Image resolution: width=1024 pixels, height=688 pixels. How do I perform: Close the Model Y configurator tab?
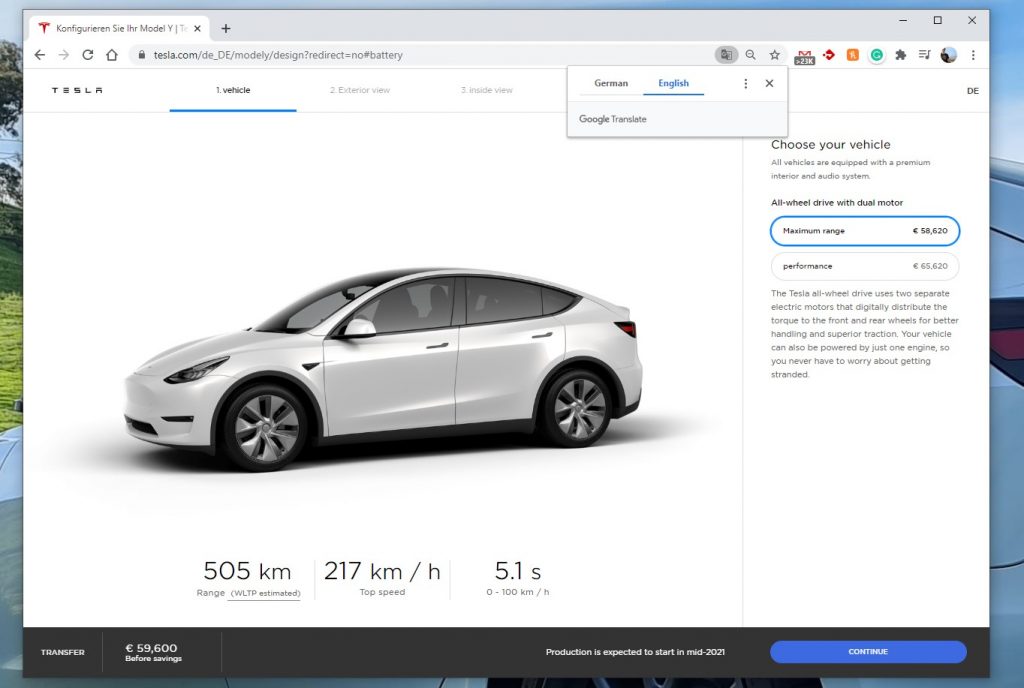click(x=197, y=28)
